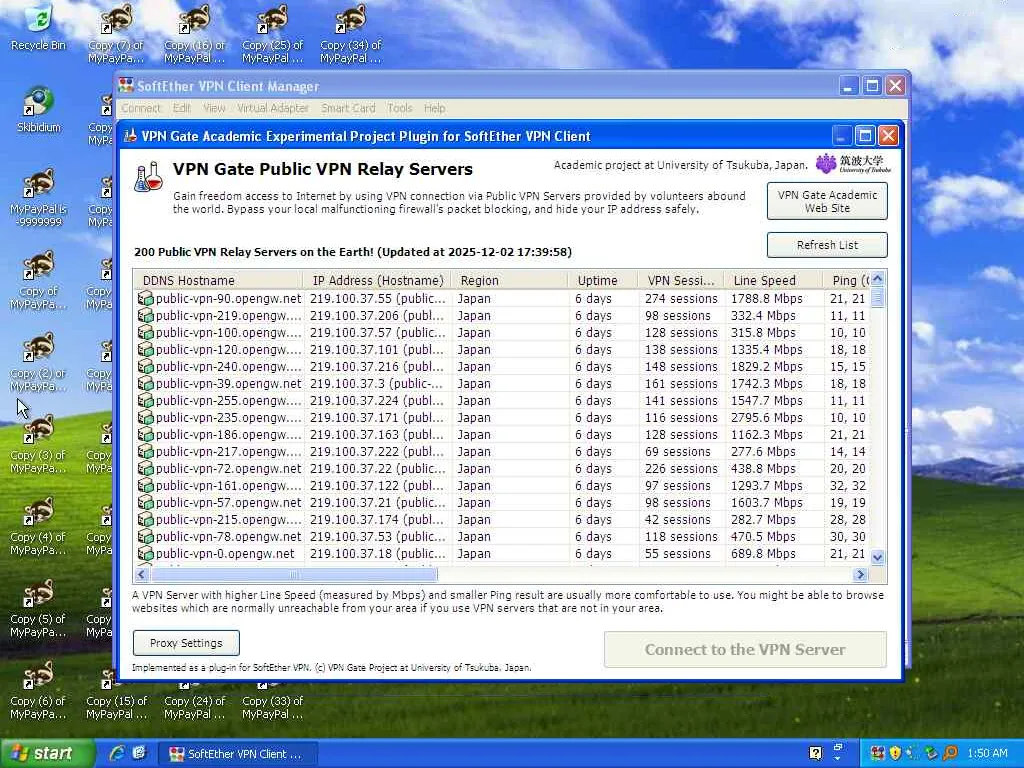Click server icon for public-vpn-0.opengw.net row
This screenshot has width=1024, height=768.
coord(145,553)
